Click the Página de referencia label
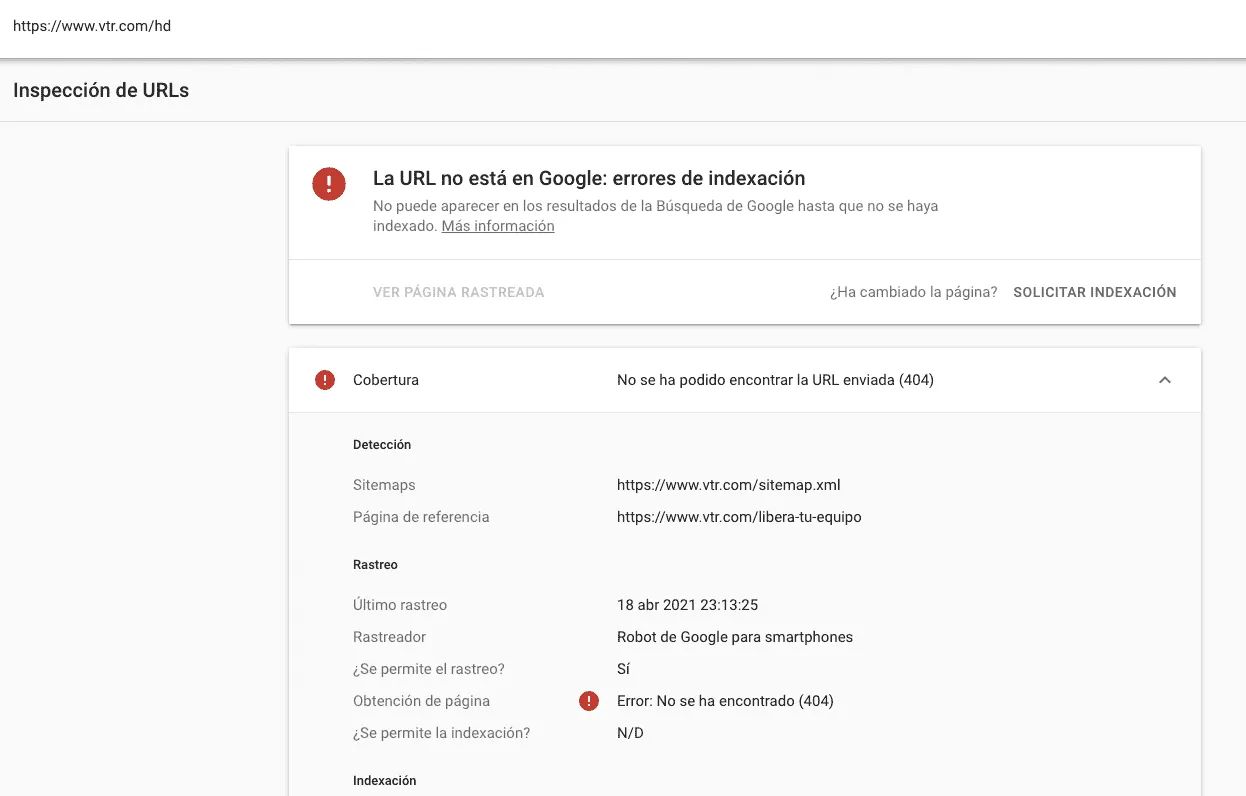Screen dimensions: 1246x796 [x=421, y=517]
